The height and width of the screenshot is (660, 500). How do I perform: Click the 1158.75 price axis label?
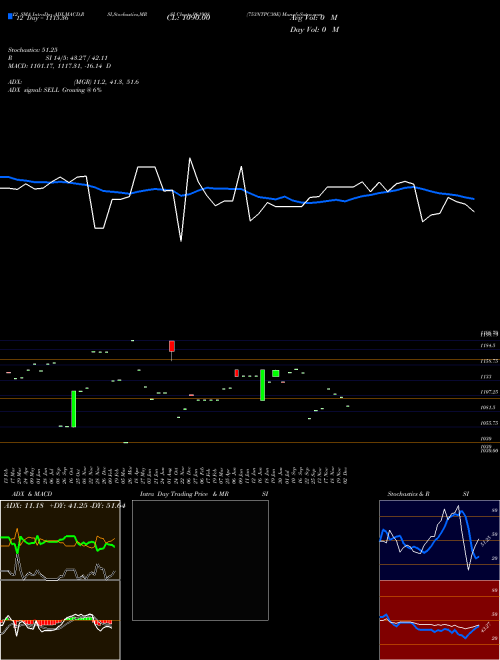point(489,361)
